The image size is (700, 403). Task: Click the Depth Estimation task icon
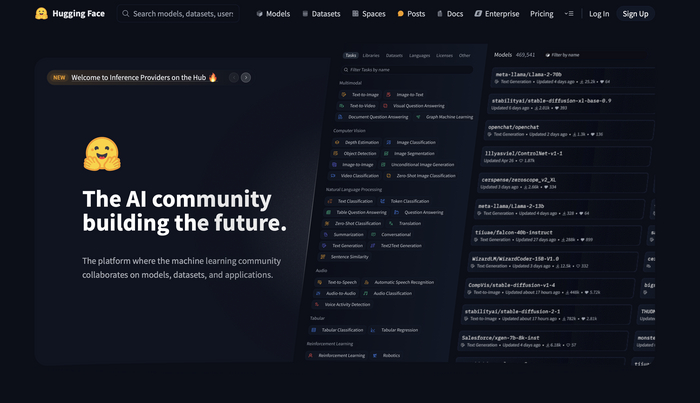(x=337, y=142)
